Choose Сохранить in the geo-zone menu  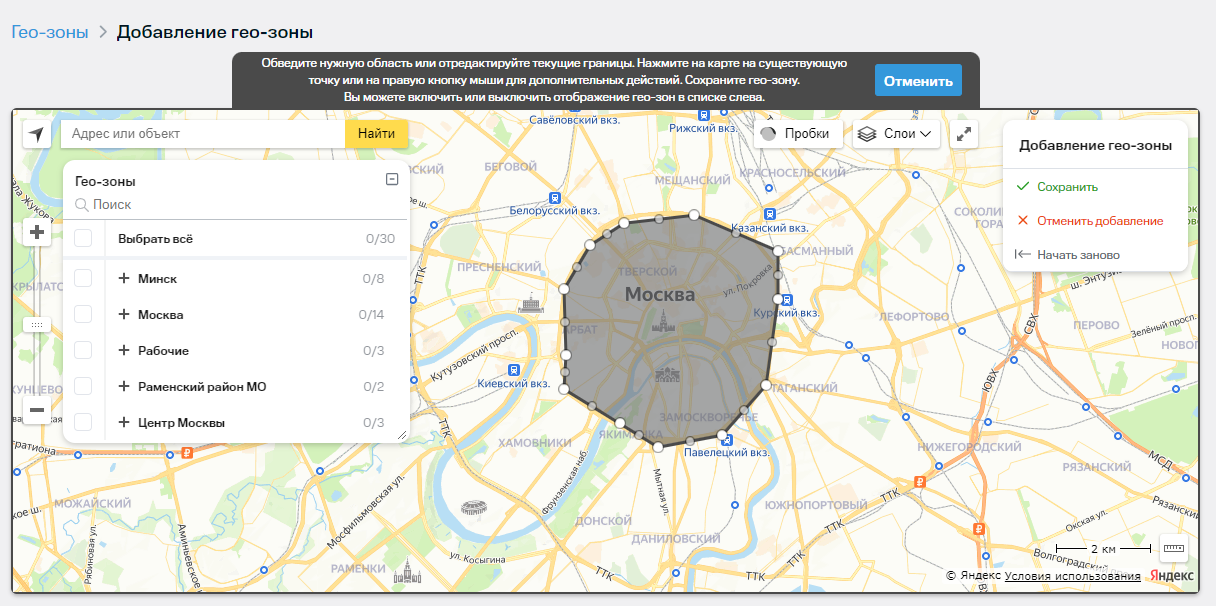(1067, 187)
